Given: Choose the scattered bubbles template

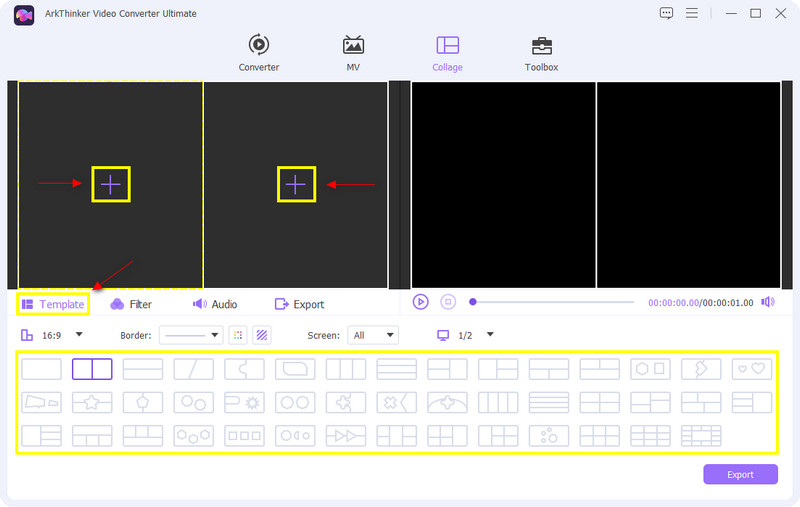Looking at the screenshot, I should tap(549, 436).
